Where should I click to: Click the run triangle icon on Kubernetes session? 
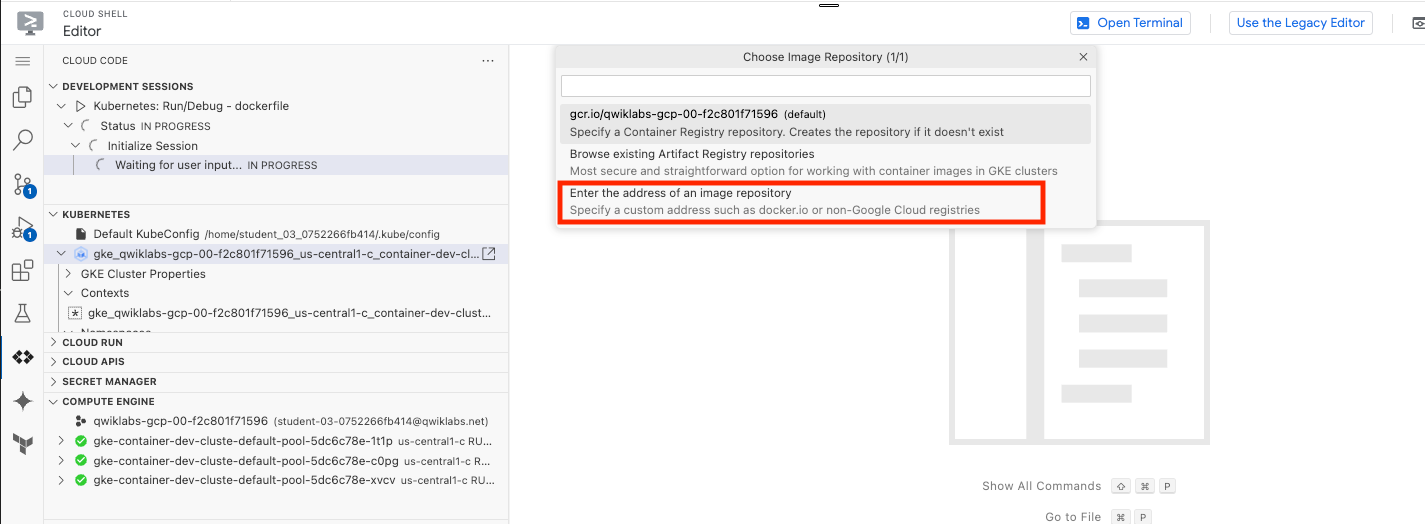[81, 106]
